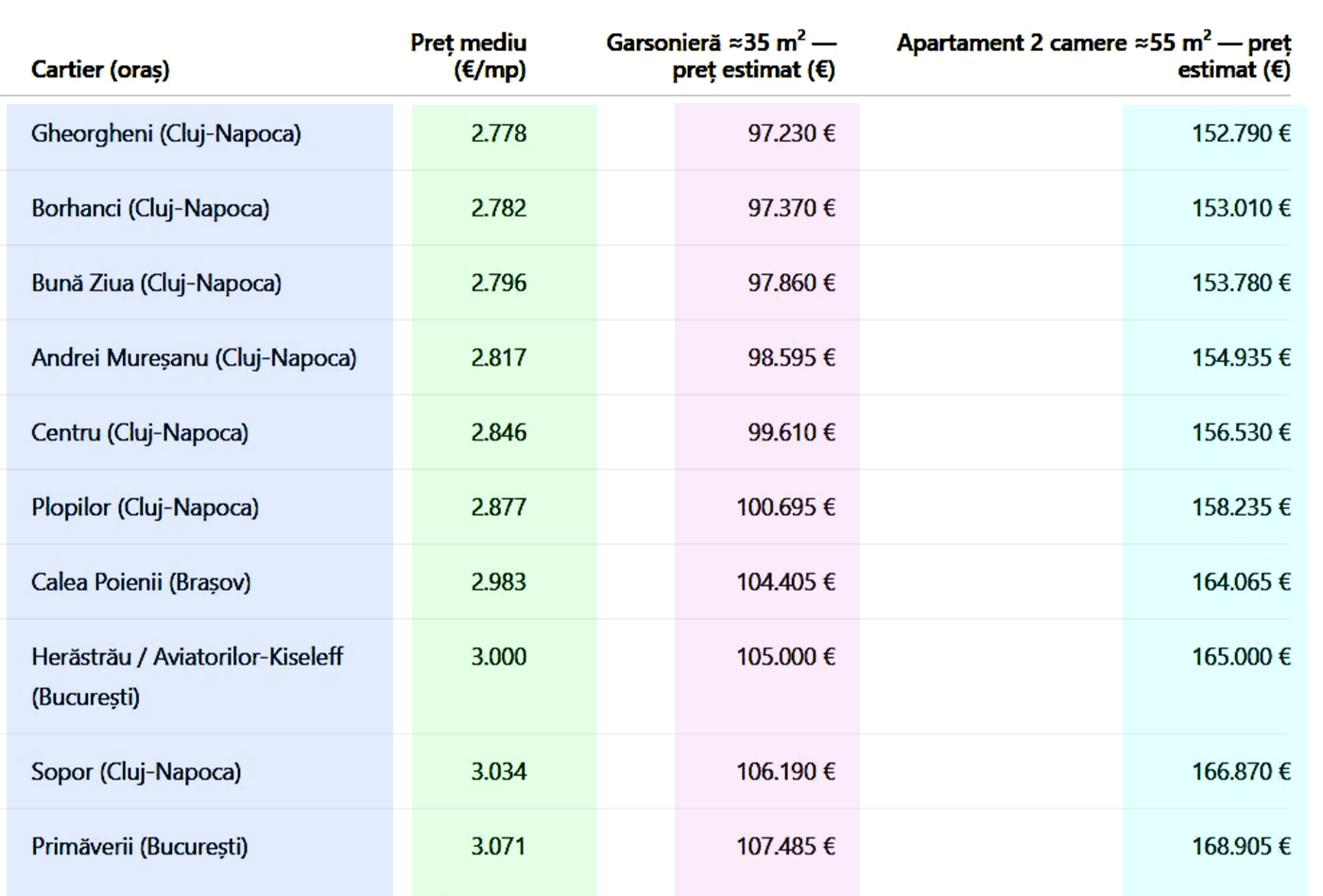Image resolution: width=1323 pixels, height=896 pixels.
Task: Click the Centru (Cluj-Napoca) neighborhood cell
Action: click(x=140, y=432)
